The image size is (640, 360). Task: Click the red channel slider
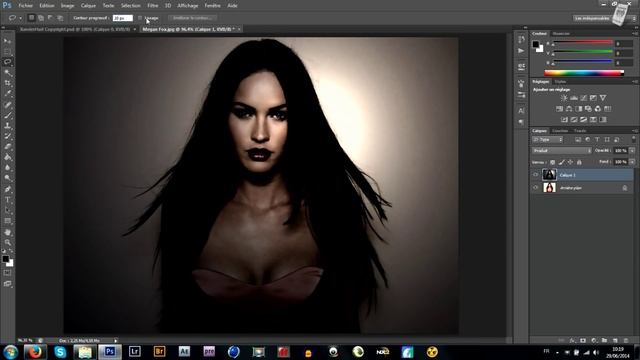[582, 43]
